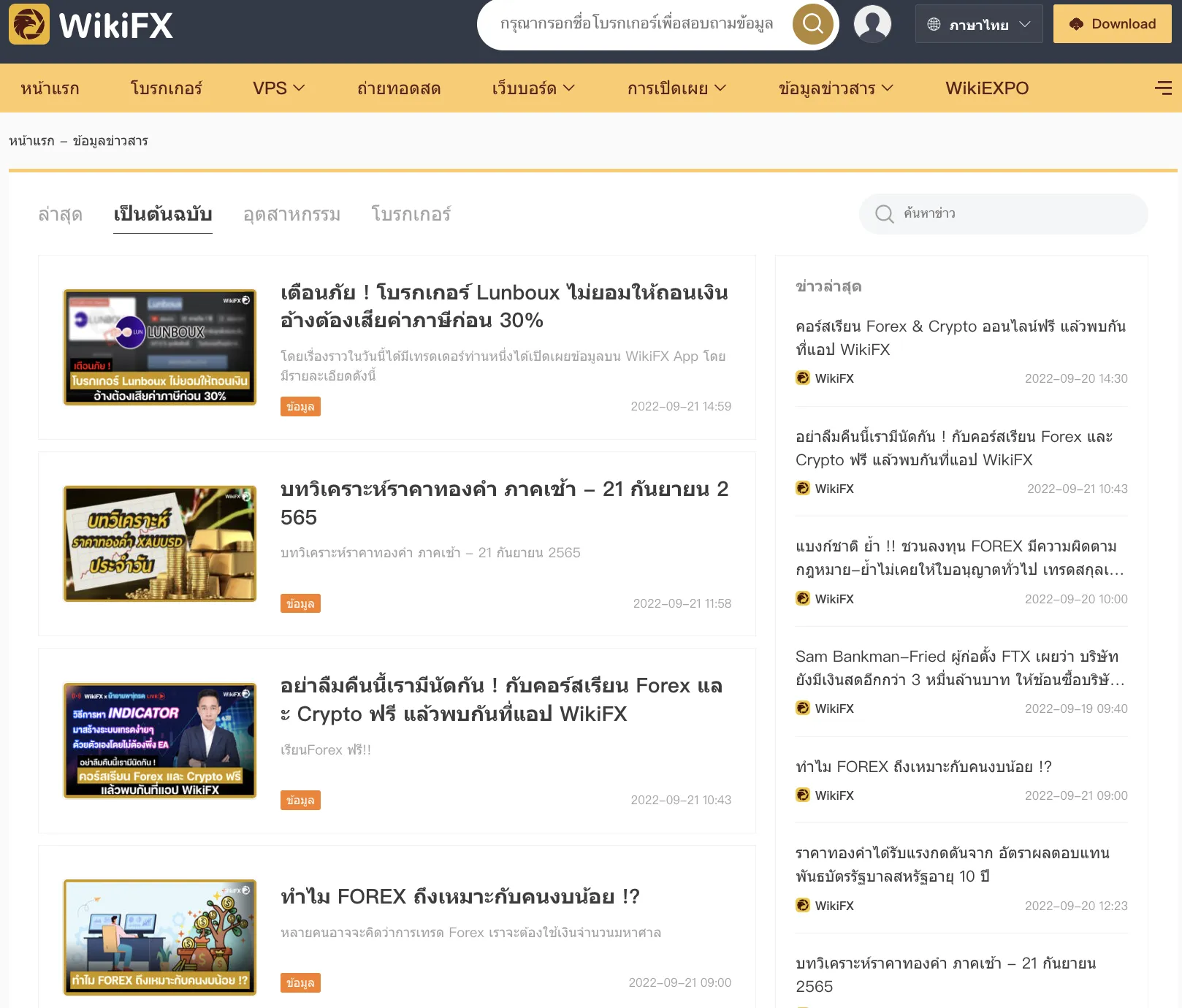1182x1008 pixels.
Task: Open the Lunboux warning article headline
Action: pos(504,306)
